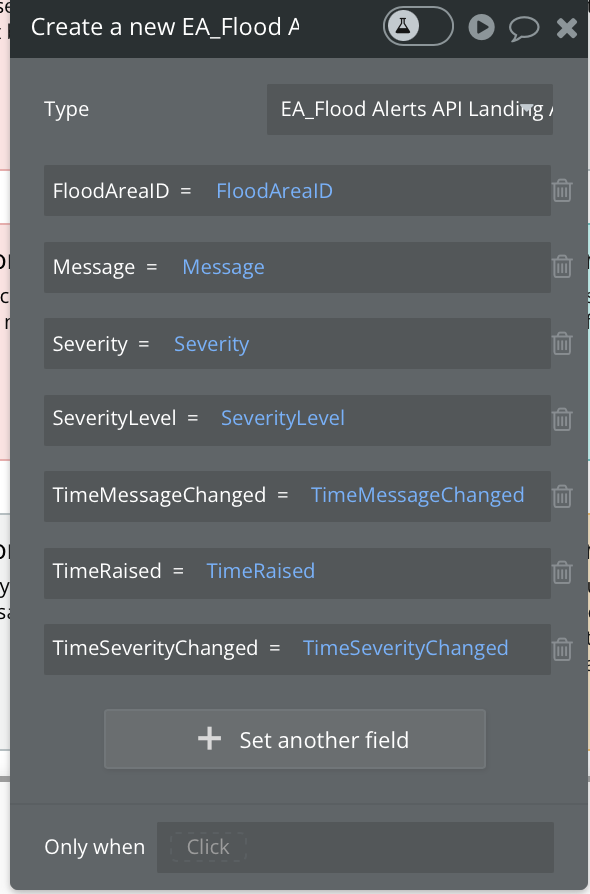Click the Set another field button
The height and width of the screenshot is (894, 590).
click(295, 739)
